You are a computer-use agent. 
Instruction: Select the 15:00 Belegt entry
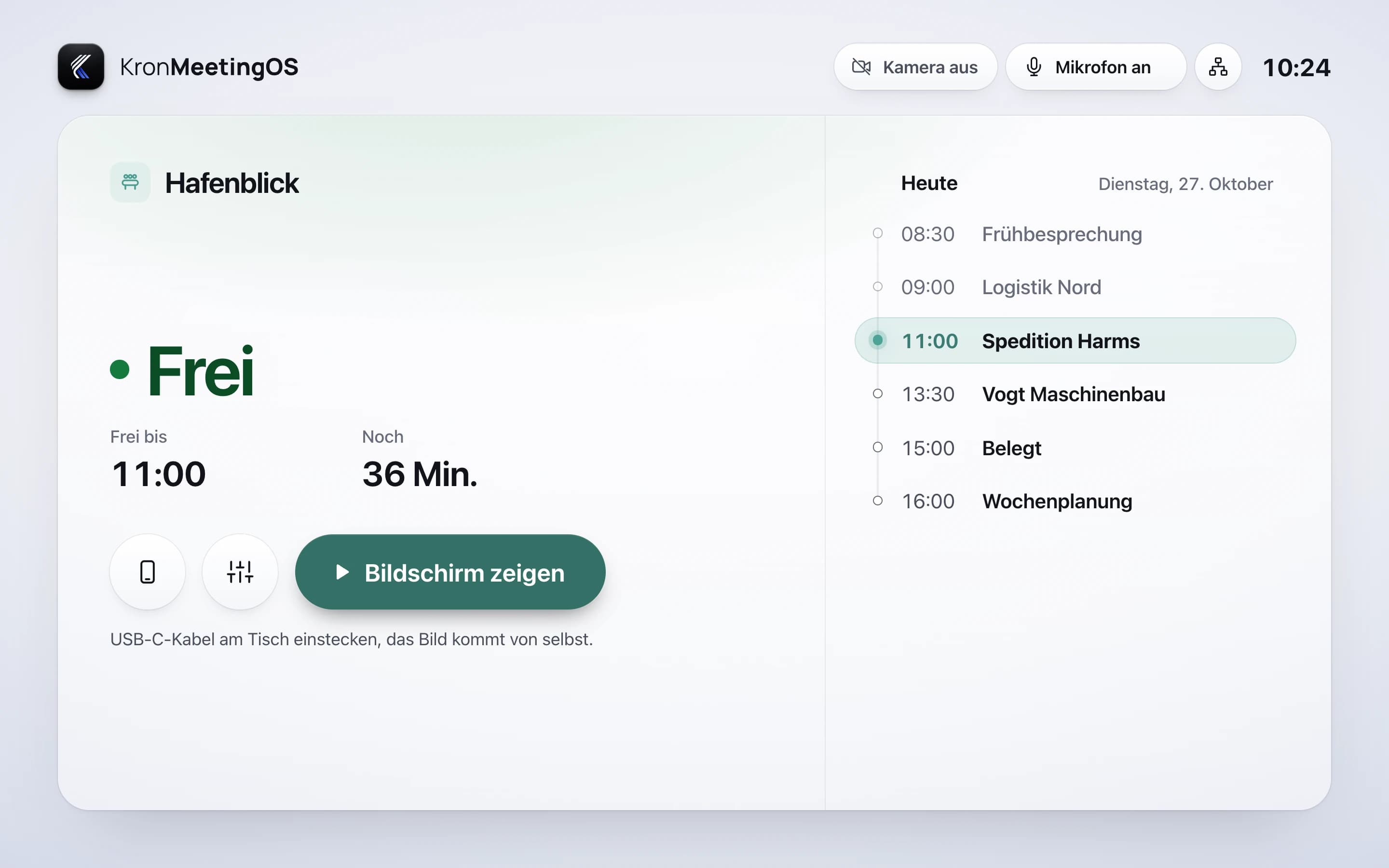tap(1075, 448)
